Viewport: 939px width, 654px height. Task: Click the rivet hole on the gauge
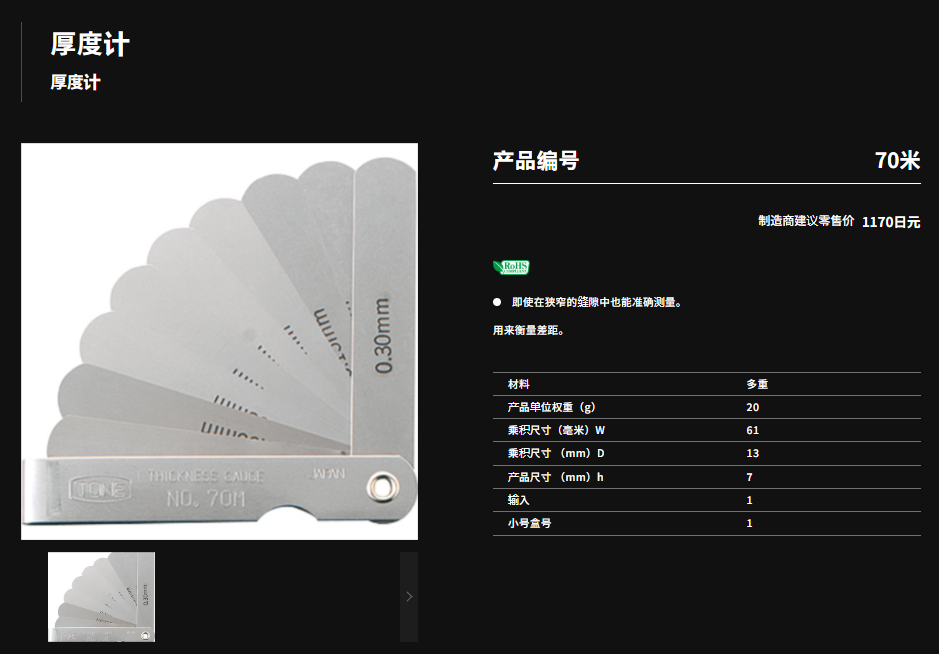[381, 486]
